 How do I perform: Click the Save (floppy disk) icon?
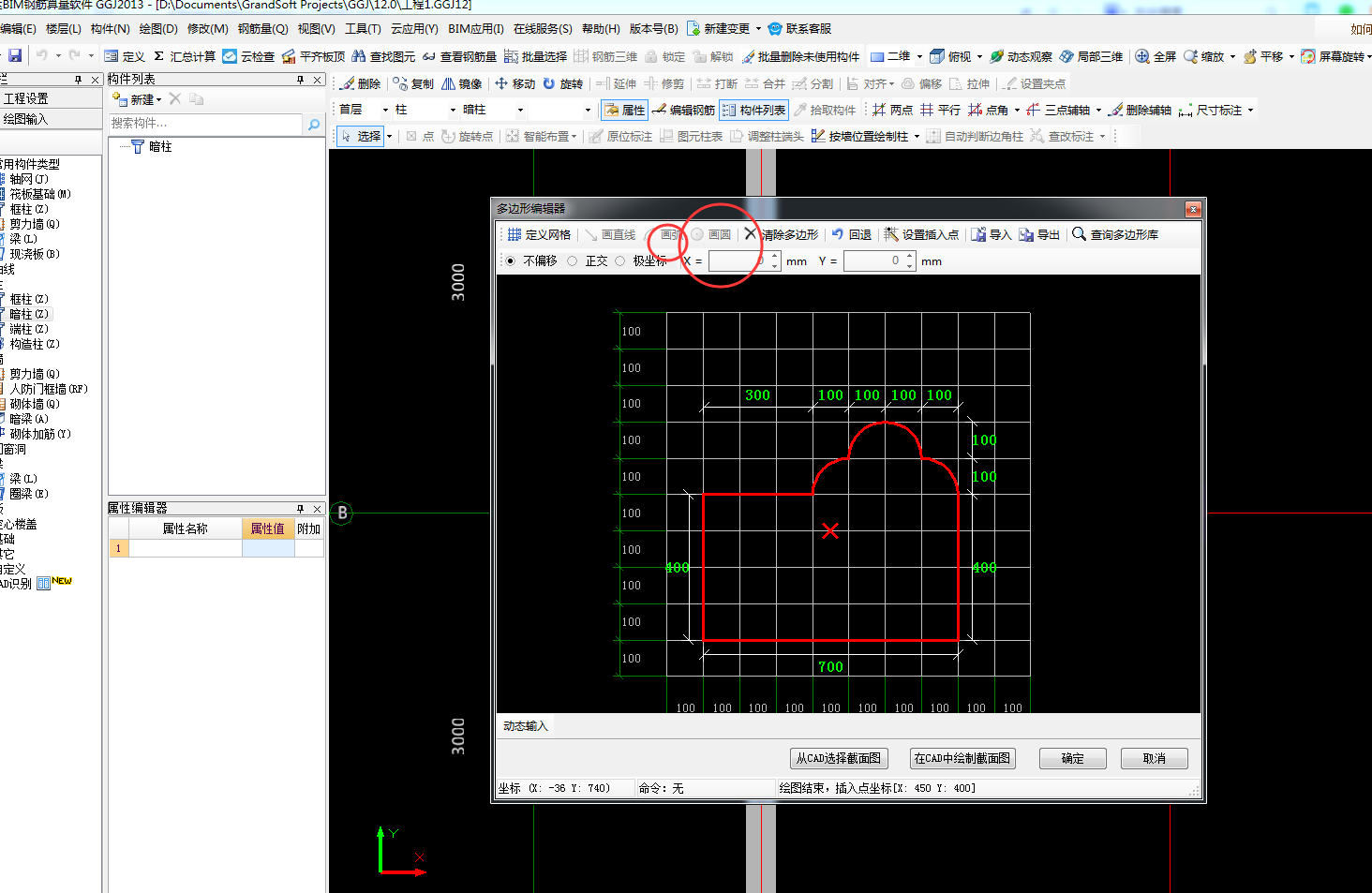coord(15,56)
